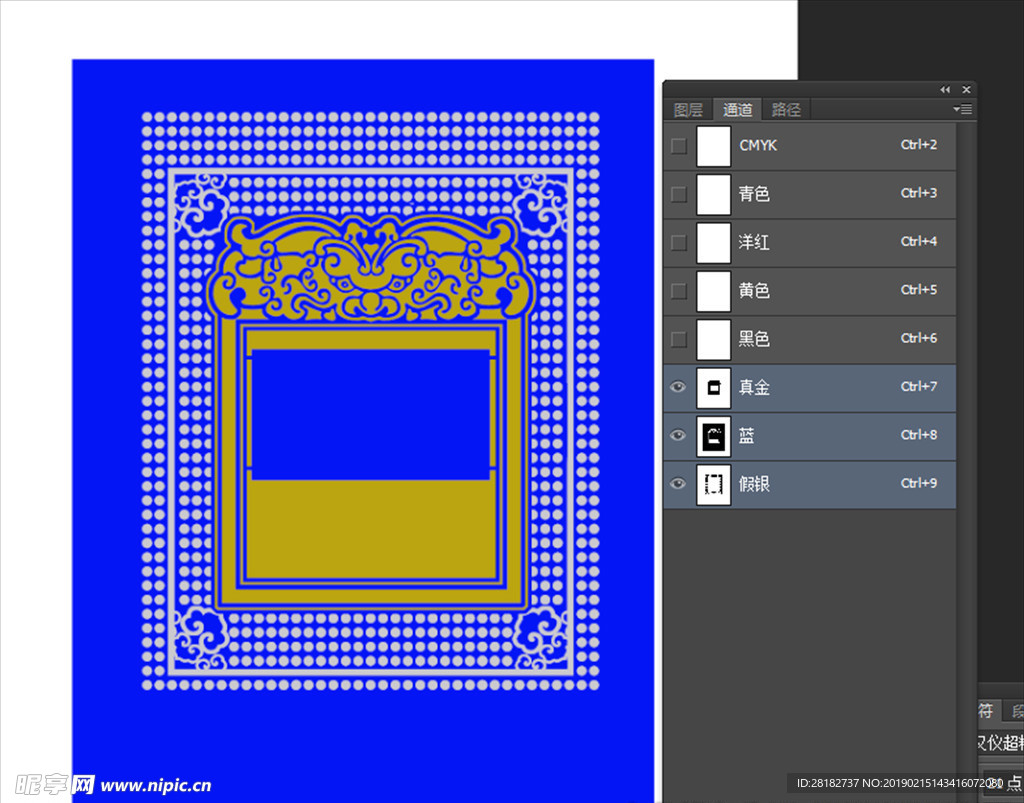Show the 黄色 channel visibility box
This screenshot has width=1024, height=803.
pos(679,291)
